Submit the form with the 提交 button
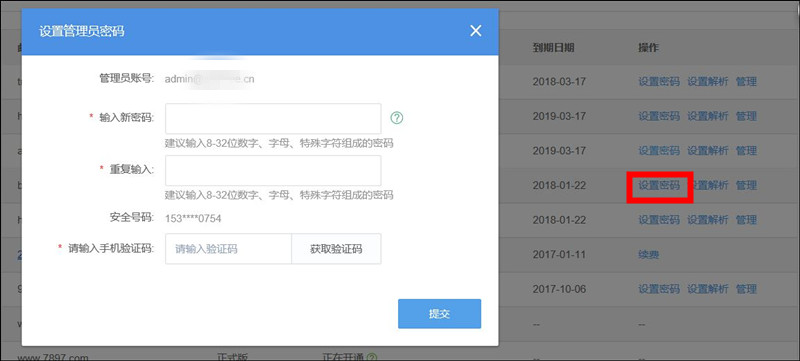Viewport: 800px width, 361px height. pos(439,314)
